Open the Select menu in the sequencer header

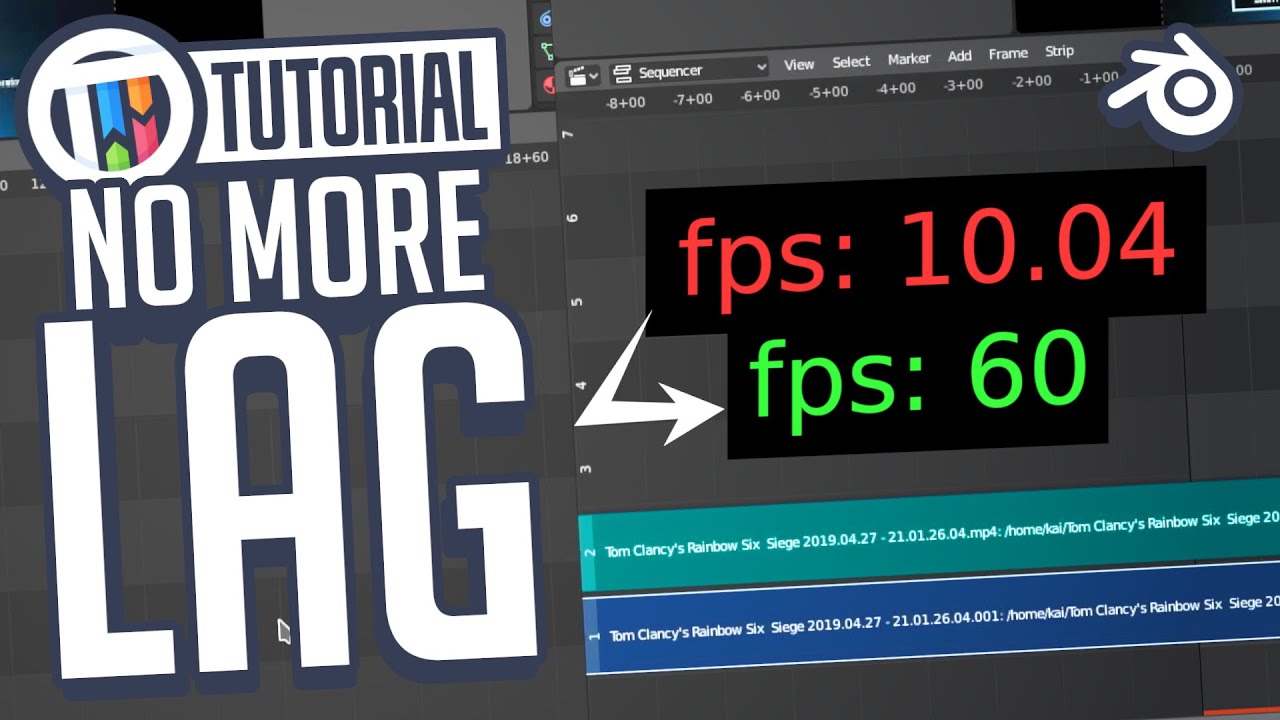pyautogui.click(x=851, y=61)
